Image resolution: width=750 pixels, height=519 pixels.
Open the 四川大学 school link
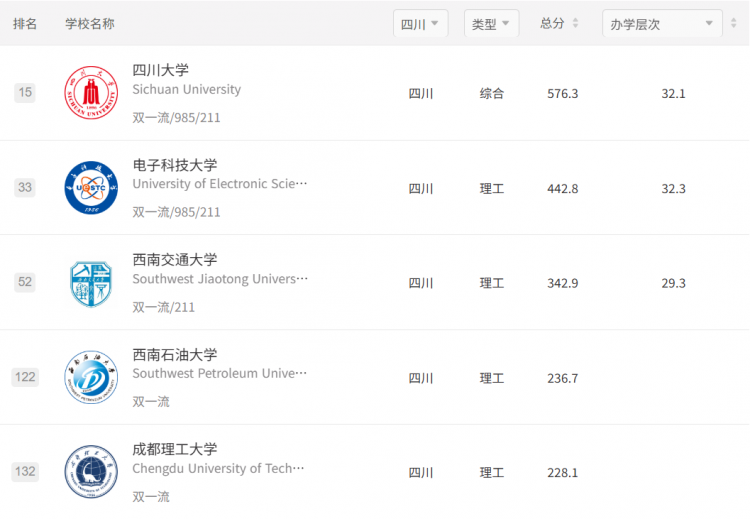161,70
